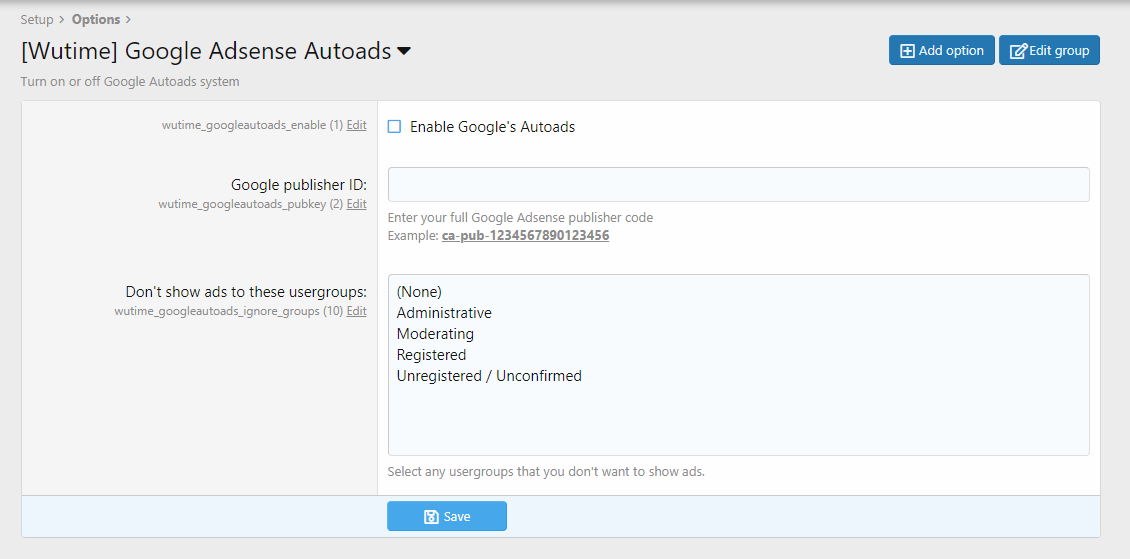Click the ca-pub-1234567890123456 example link
Viewport: 1130px width, 559px height.
click(525, 236)
